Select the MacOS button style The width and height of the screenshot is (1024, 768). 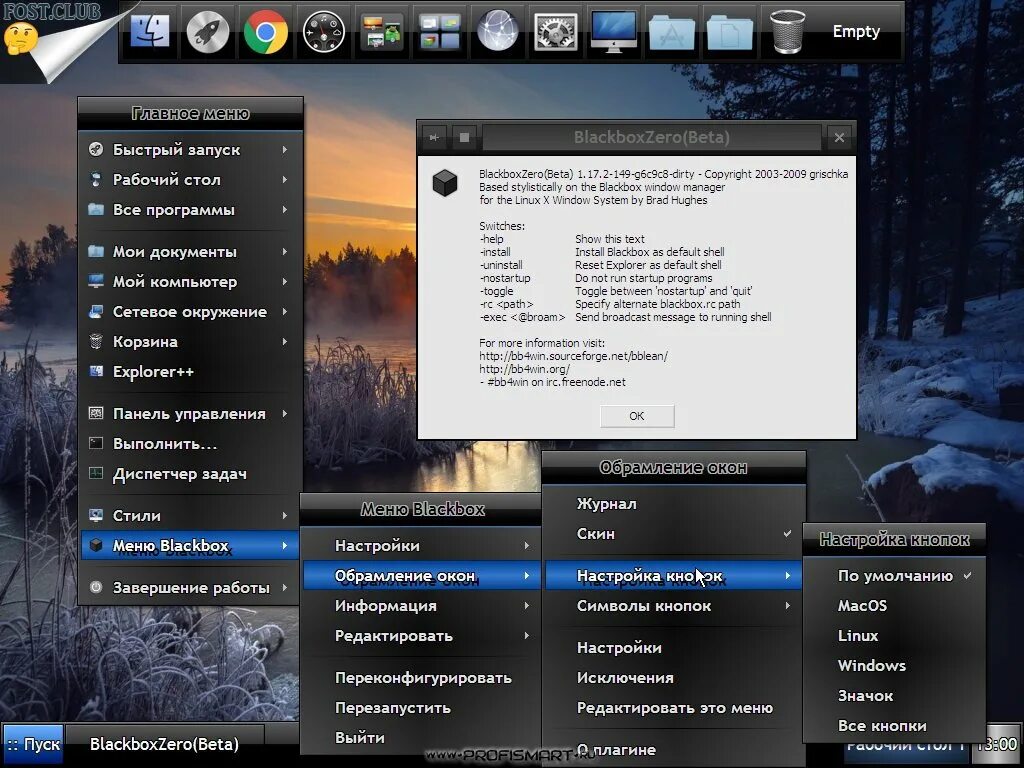(895, 605)
